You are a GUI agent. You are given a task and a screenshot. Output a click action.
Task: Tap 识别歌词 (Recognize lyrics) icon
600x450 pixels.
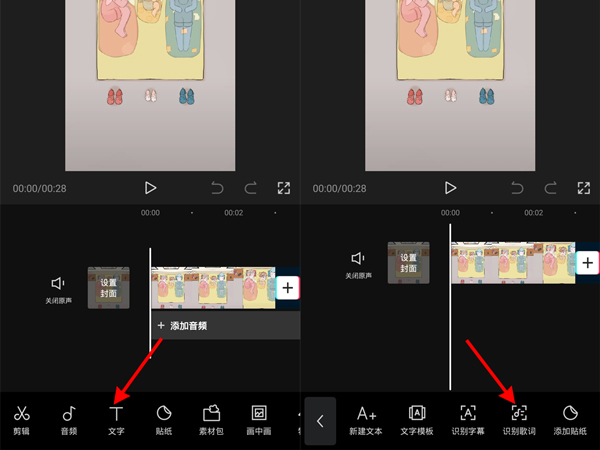click(x=518, y=420)
